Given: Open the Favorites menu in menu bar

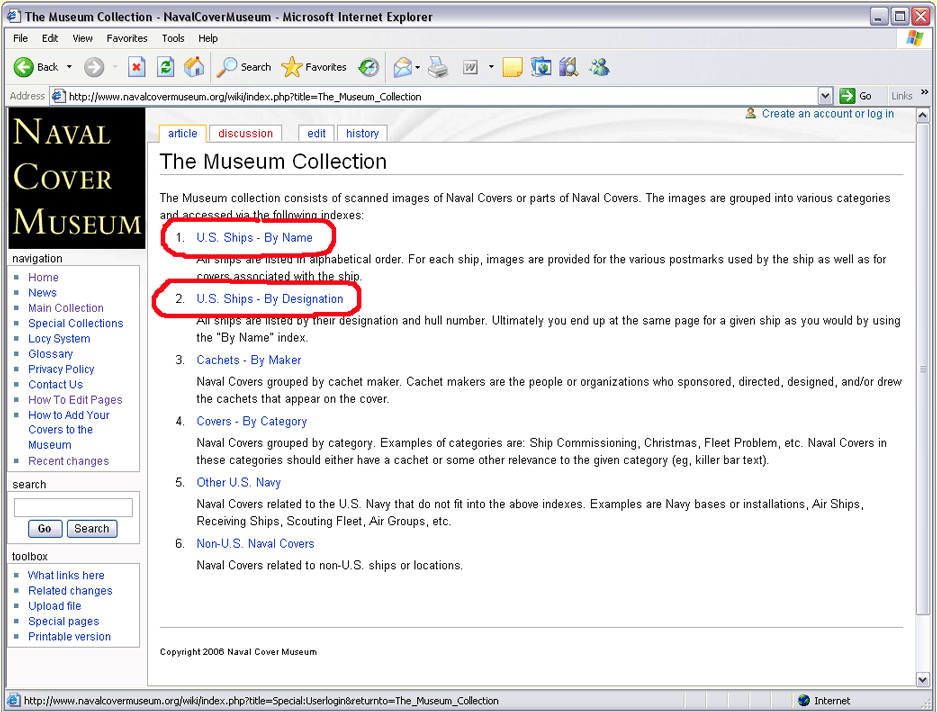Looking at the screenshot, I should (127, 38).
